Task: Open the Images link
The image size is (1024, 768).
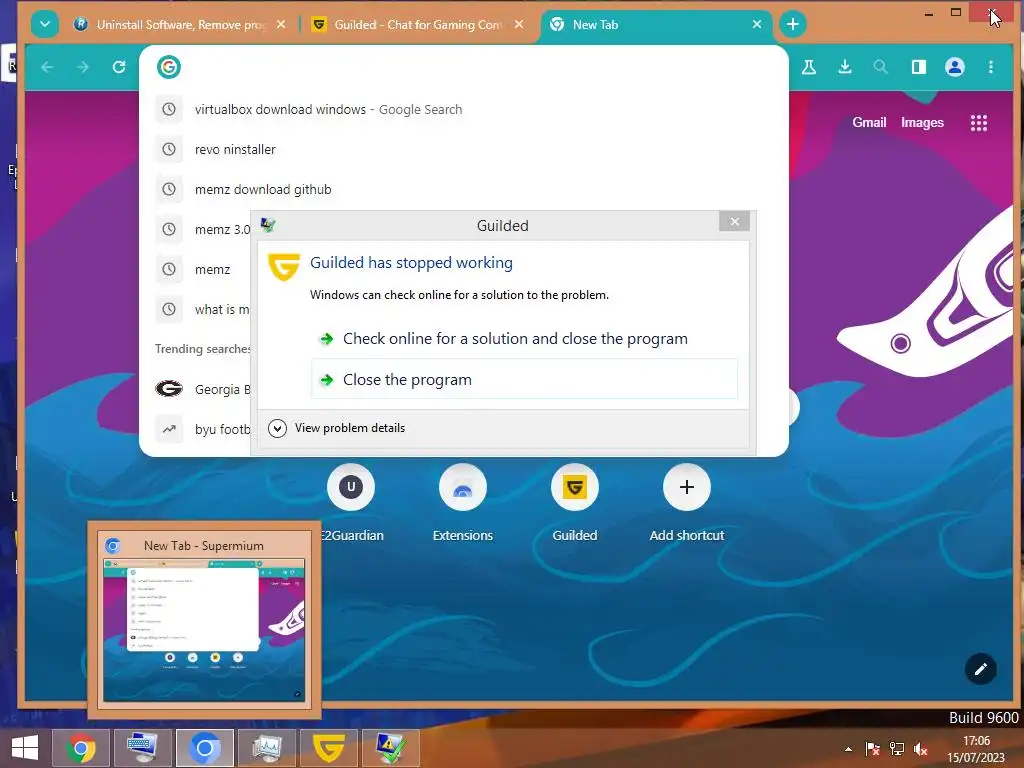Action: (x=921, y=122)
